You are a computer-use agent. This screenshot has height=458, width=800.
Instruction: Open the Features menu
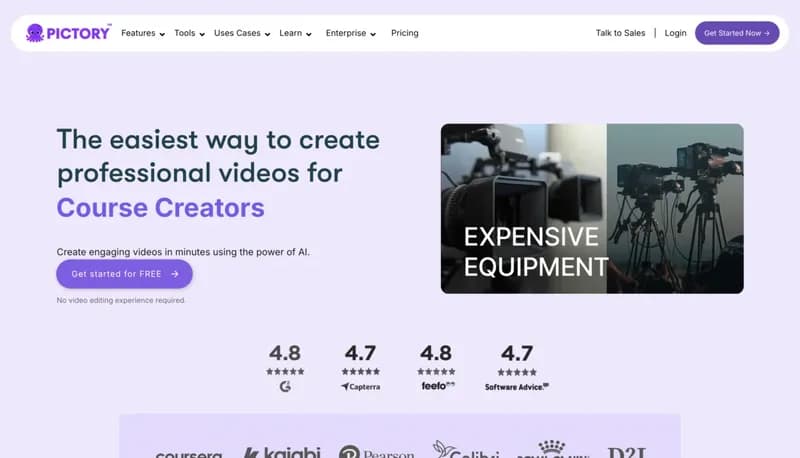coord(138,33)
